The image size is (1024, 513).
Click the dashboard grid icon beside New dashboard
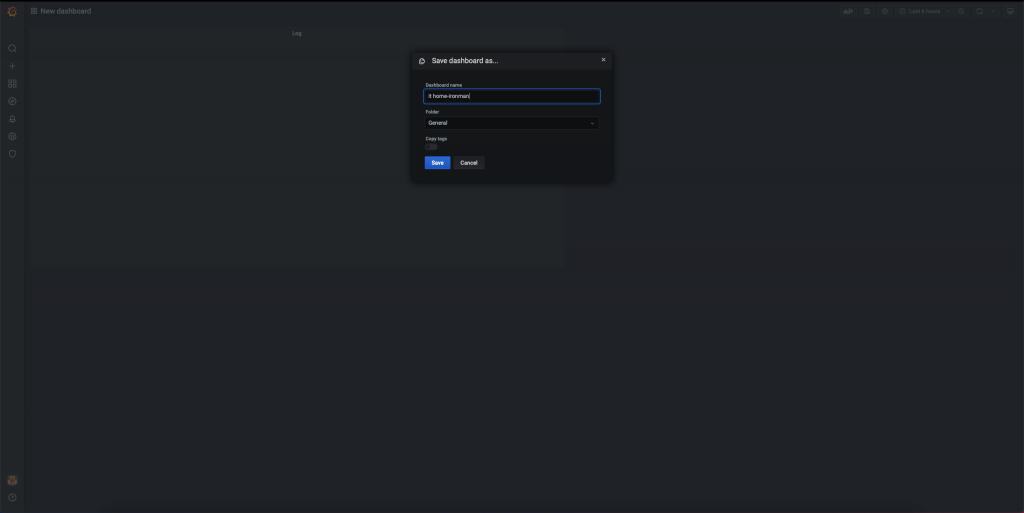coord(34,11)
